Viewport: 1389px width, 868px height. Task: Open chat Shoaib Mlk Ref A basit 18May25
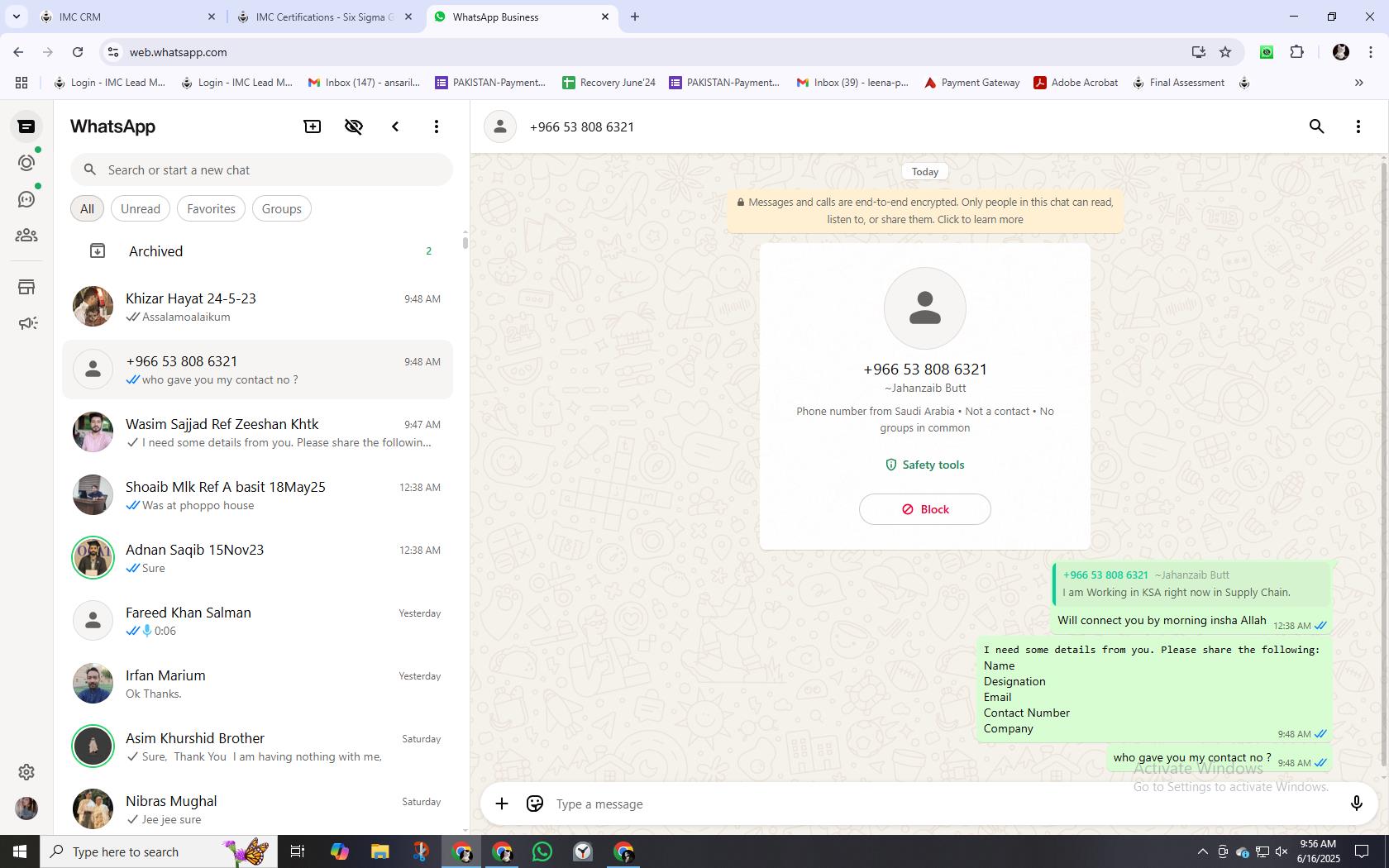click(258, 495)
